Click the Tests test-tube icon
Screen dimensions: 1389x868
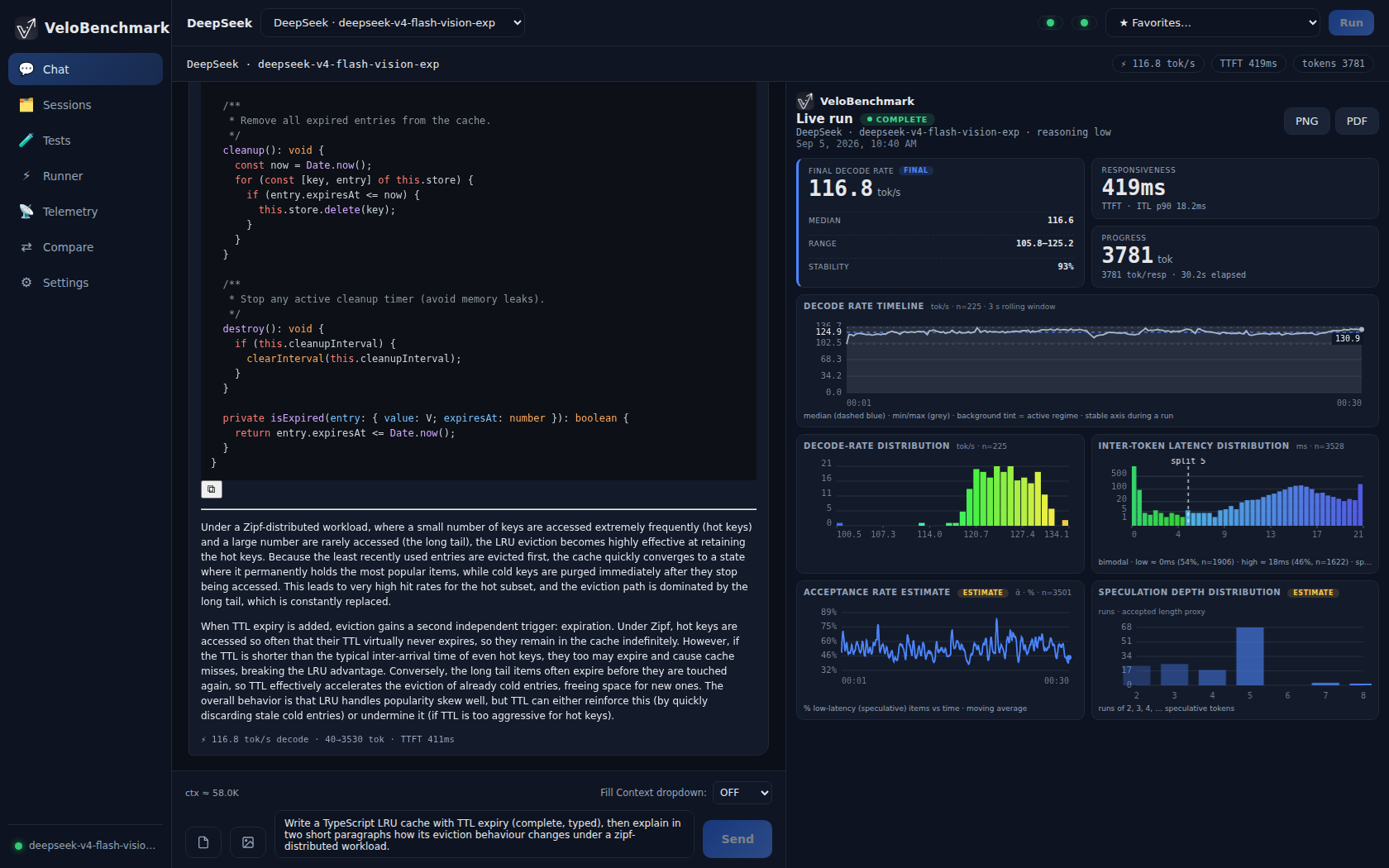(26, 141)
